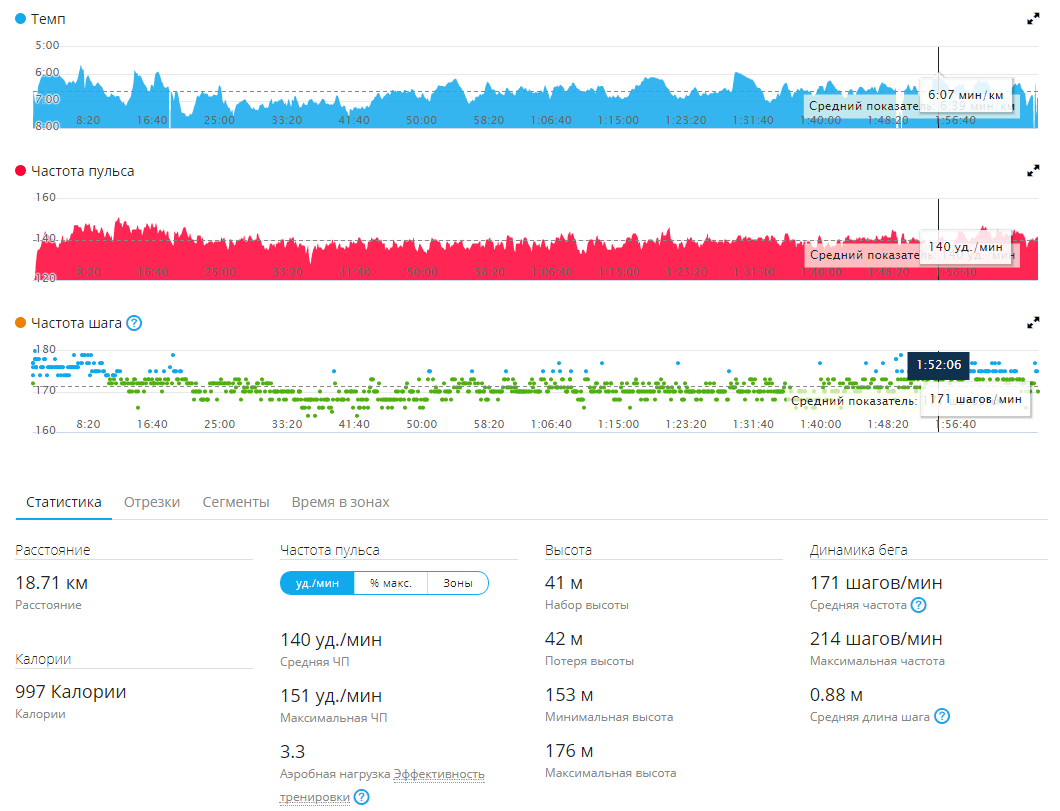Image resolution: width=1060 pixels, height=811 pixels.
Task: Open help for Средняя длина шага
Action: click(941, 717)
